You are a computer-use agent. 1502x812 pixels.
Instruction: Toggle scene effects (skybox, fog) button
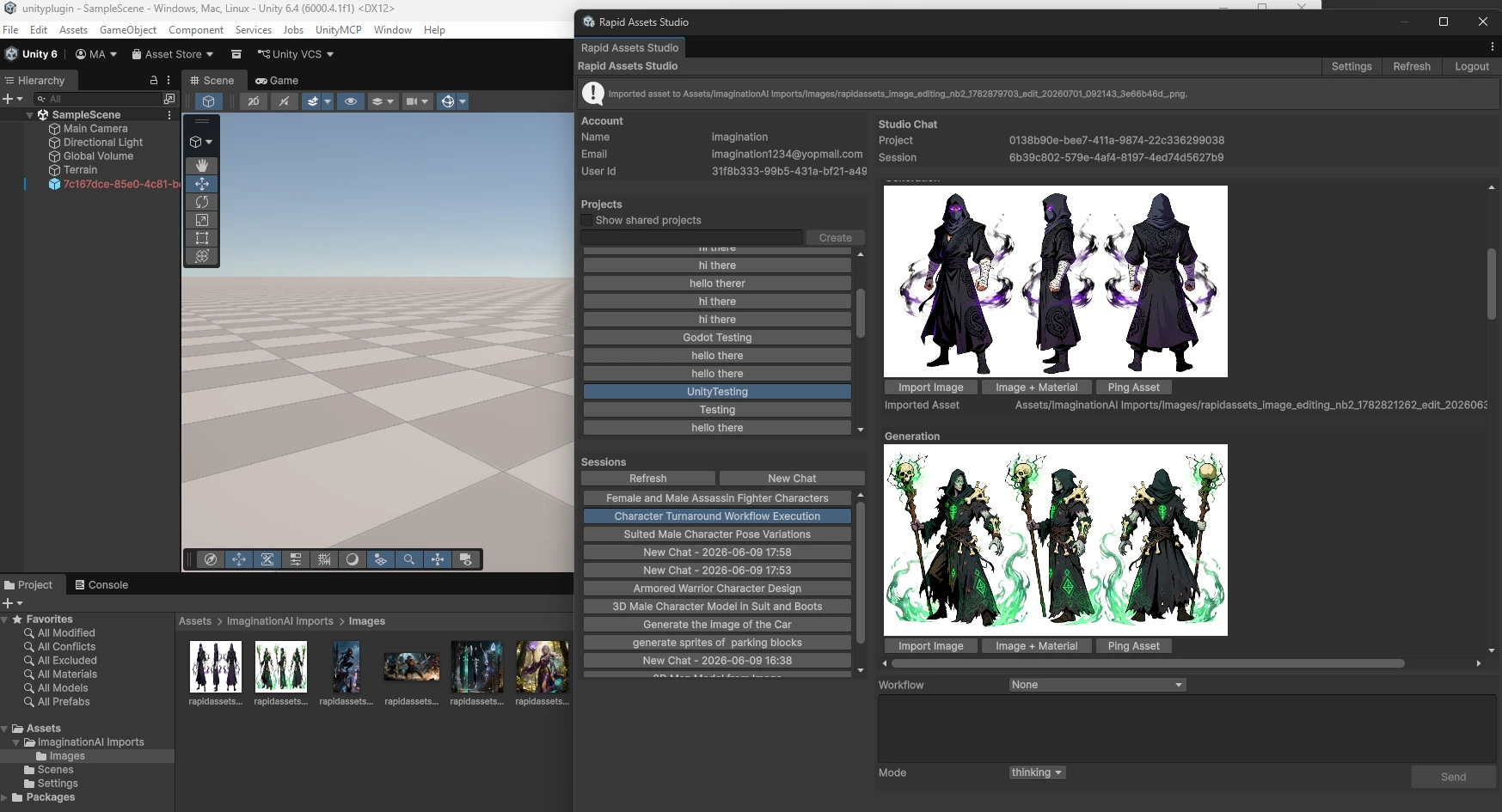(312, 101)
